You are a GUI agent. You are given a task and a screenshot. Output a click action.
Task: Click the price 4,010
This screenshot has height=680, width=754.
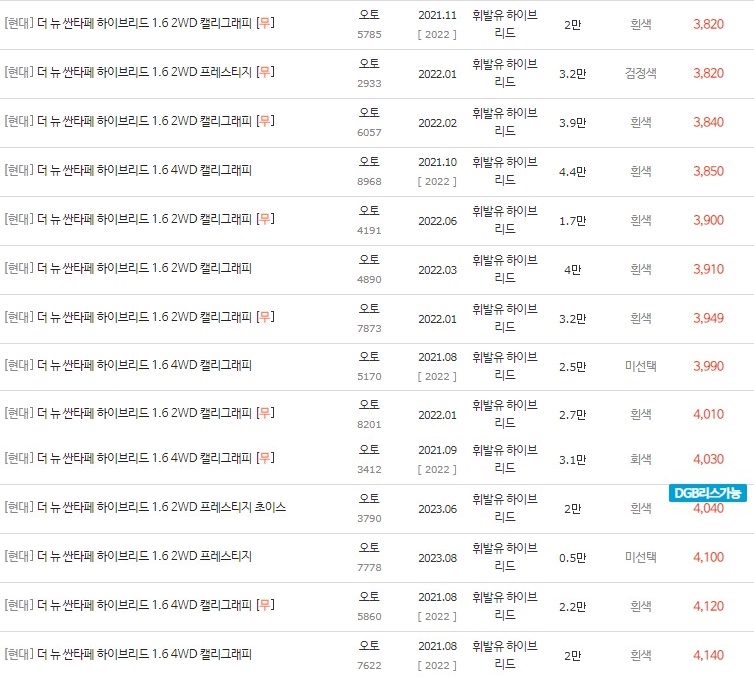708,414
